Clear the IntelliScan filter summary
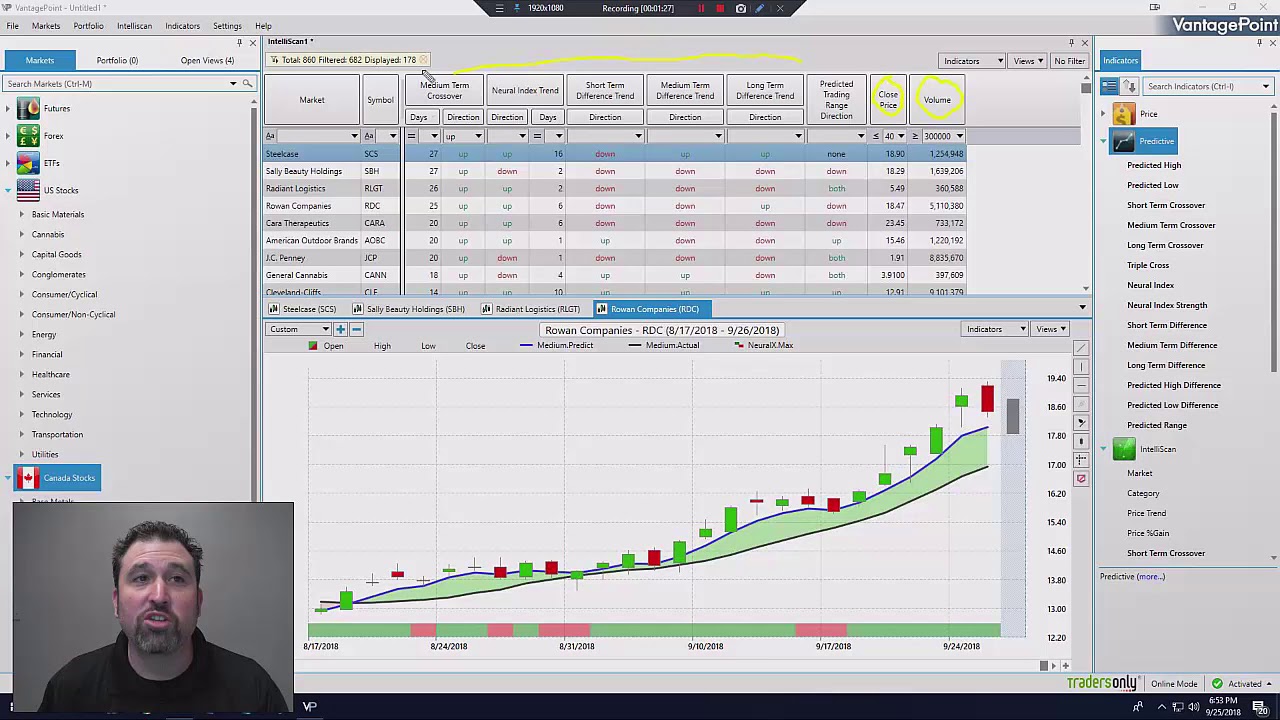This screenshot has width=1280, height=720. pos(424,60)
